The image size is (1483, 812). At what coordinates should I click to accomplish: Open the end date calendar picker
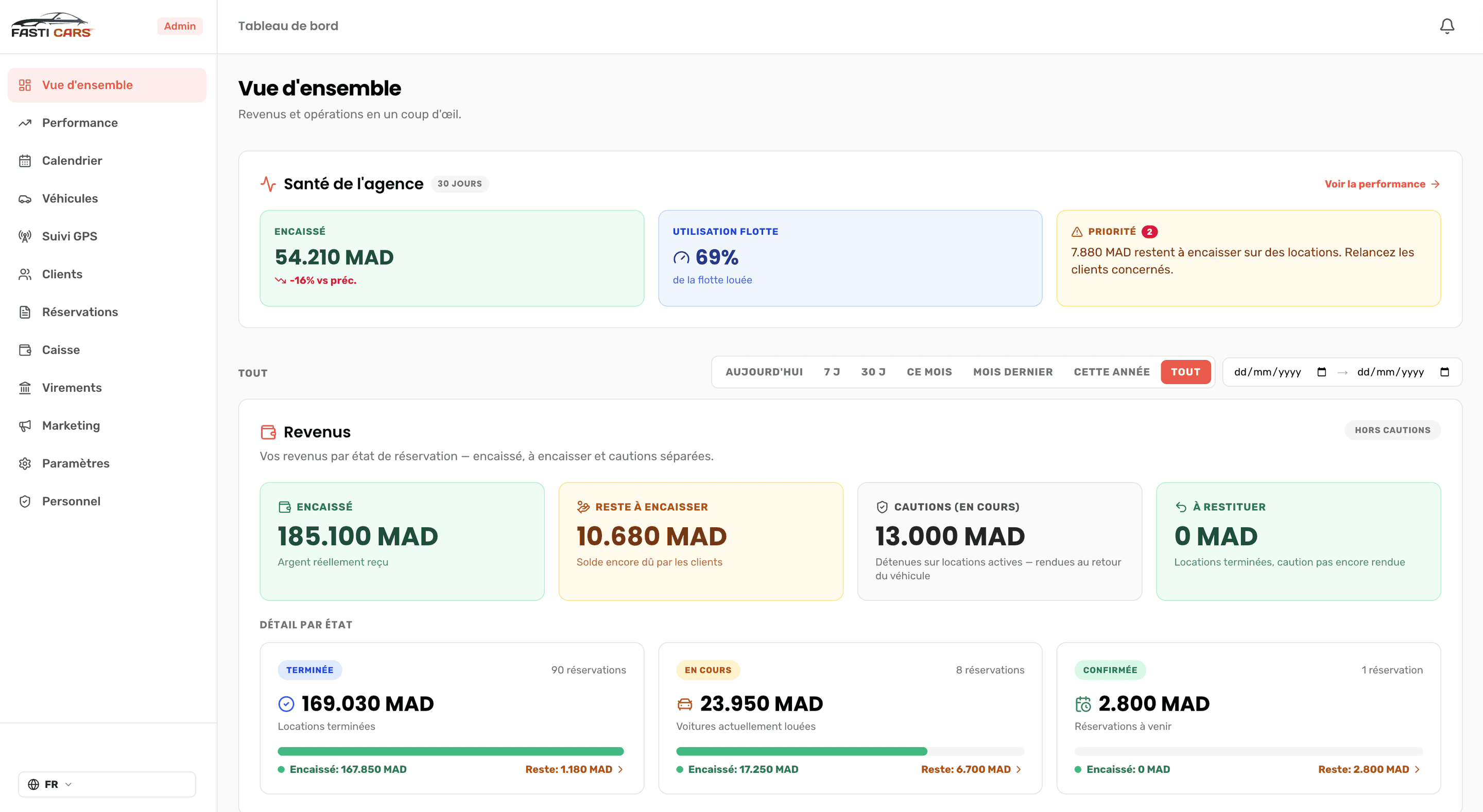(1444, 372)
